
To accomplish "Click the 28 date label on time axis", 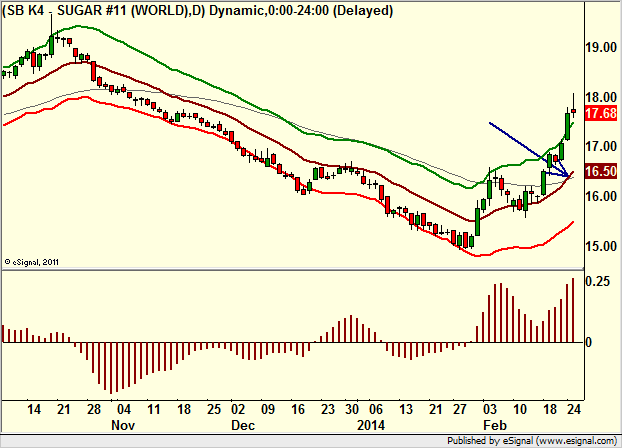I will (x=94, y=409).
